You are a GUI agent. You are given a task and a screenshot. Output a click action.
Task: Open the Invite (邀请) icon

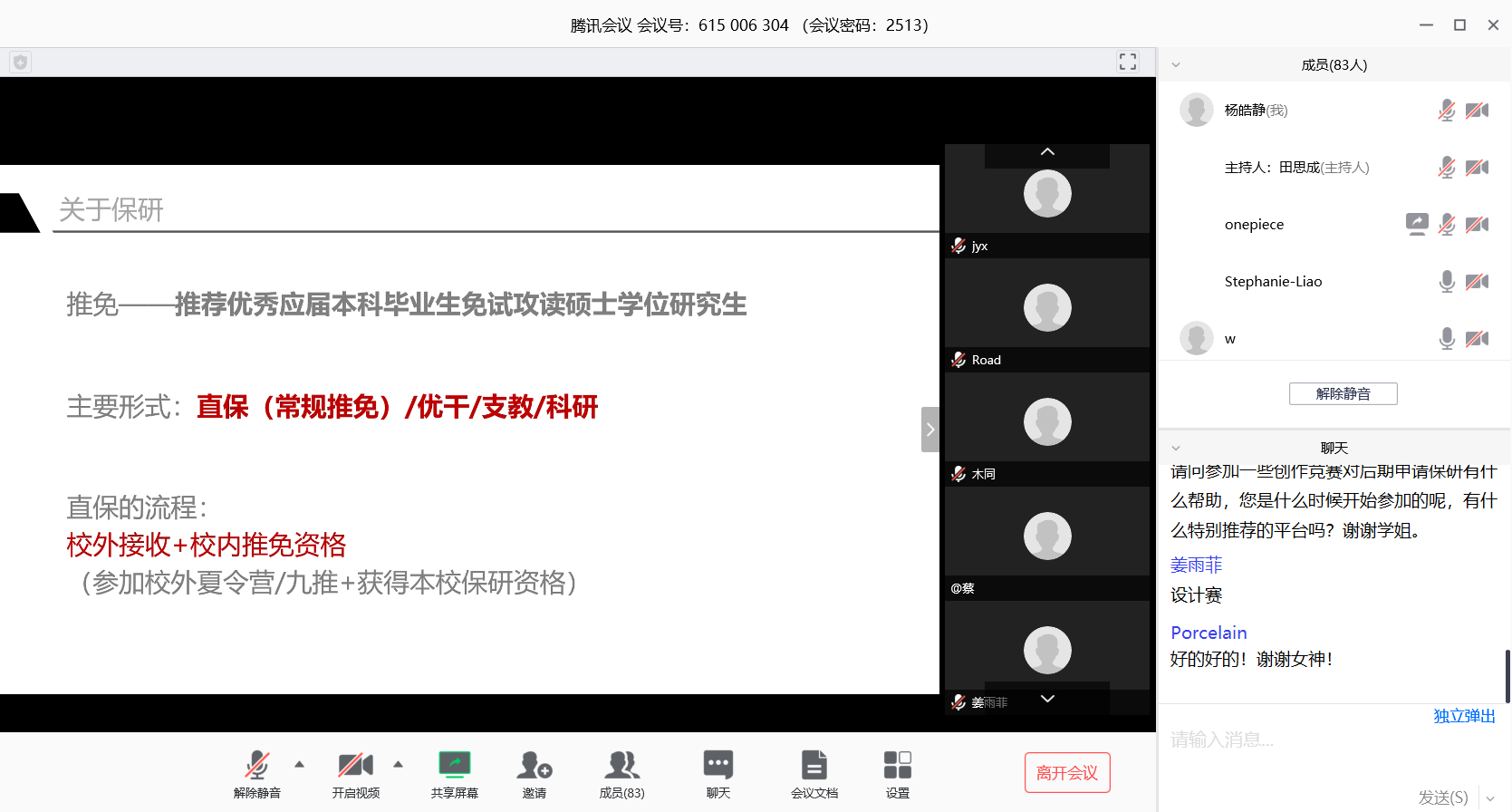point(534,766)
